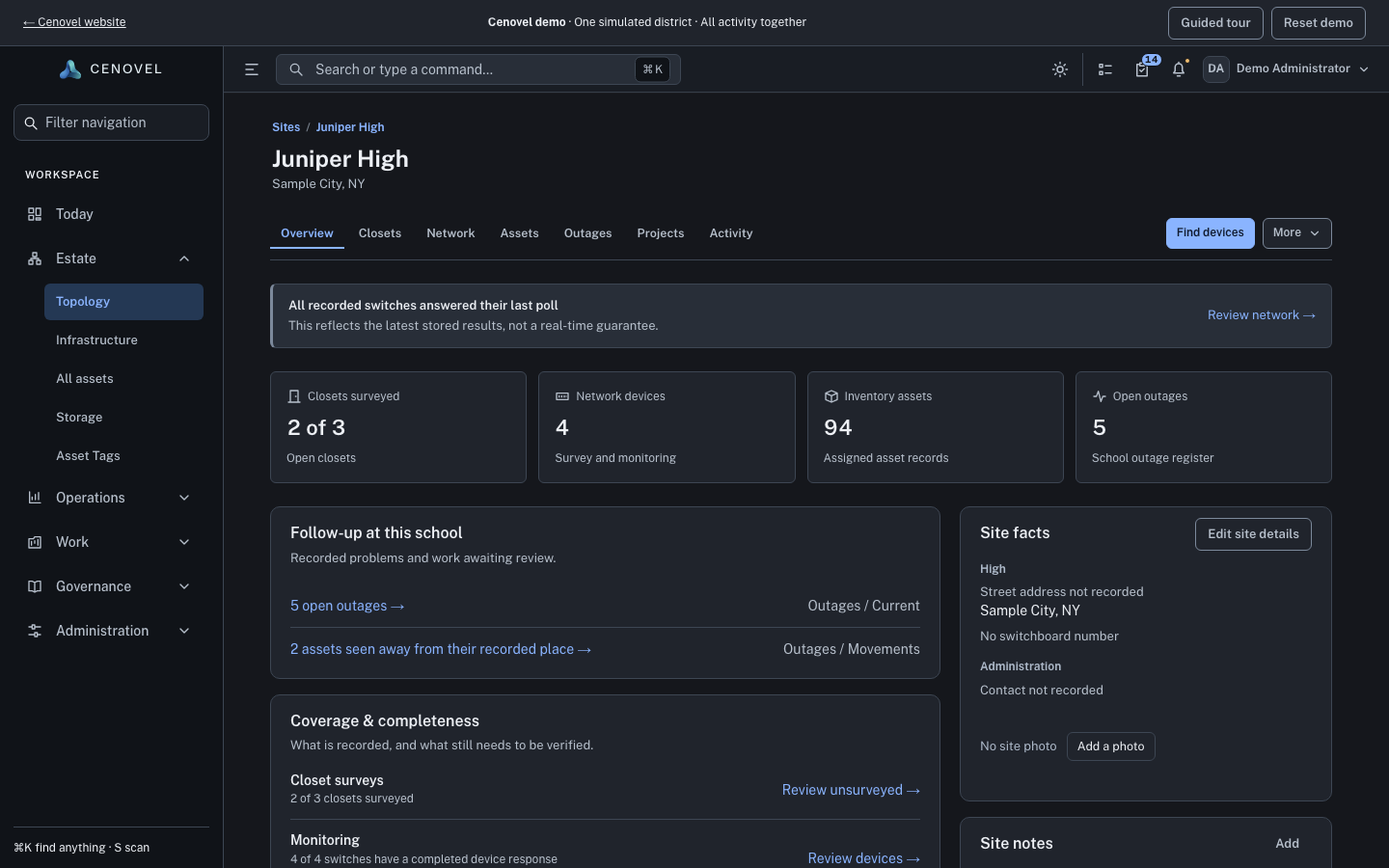The height and width of the screenshot is (868, 1389).
Task: Click the Network devices card icon
Action: [562, 396]
